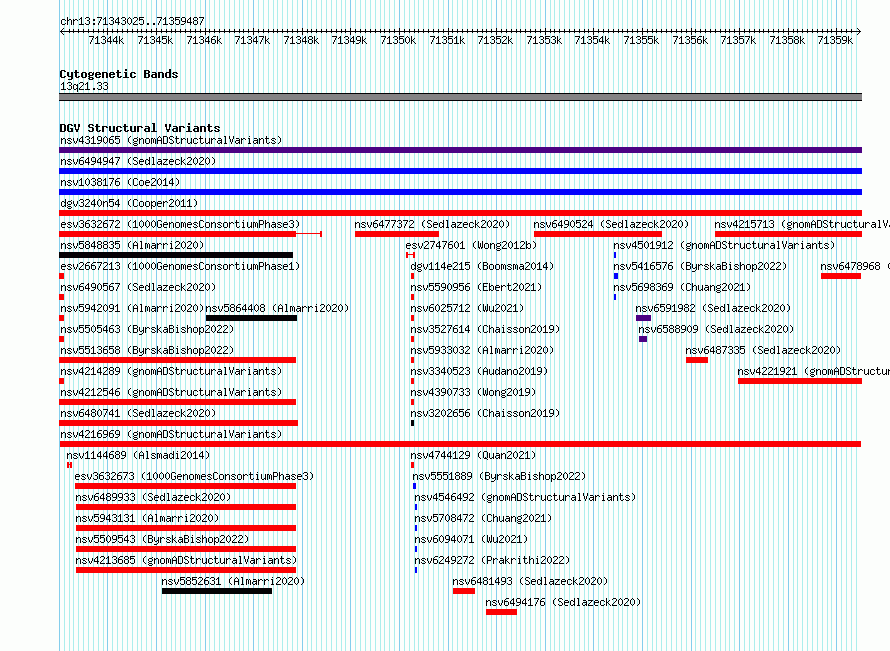The height and width of the screenshot is (651, 890).
Task: Click the nsv6494947 Sedlazeck2020 variant label
Action: tap(138, 161)
